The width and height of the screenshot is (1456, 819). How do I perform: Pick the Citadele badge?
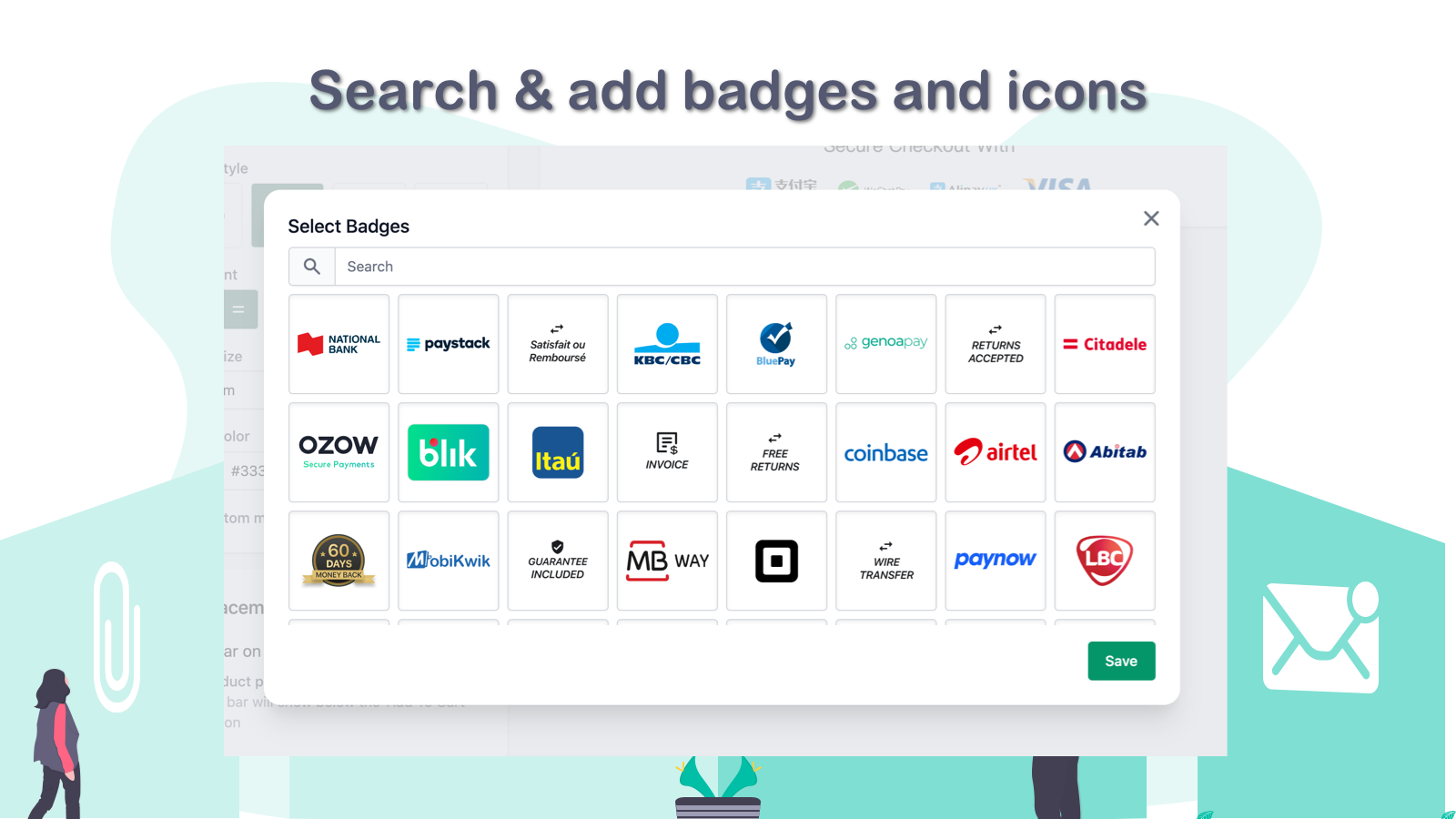tap(1105, 344)
